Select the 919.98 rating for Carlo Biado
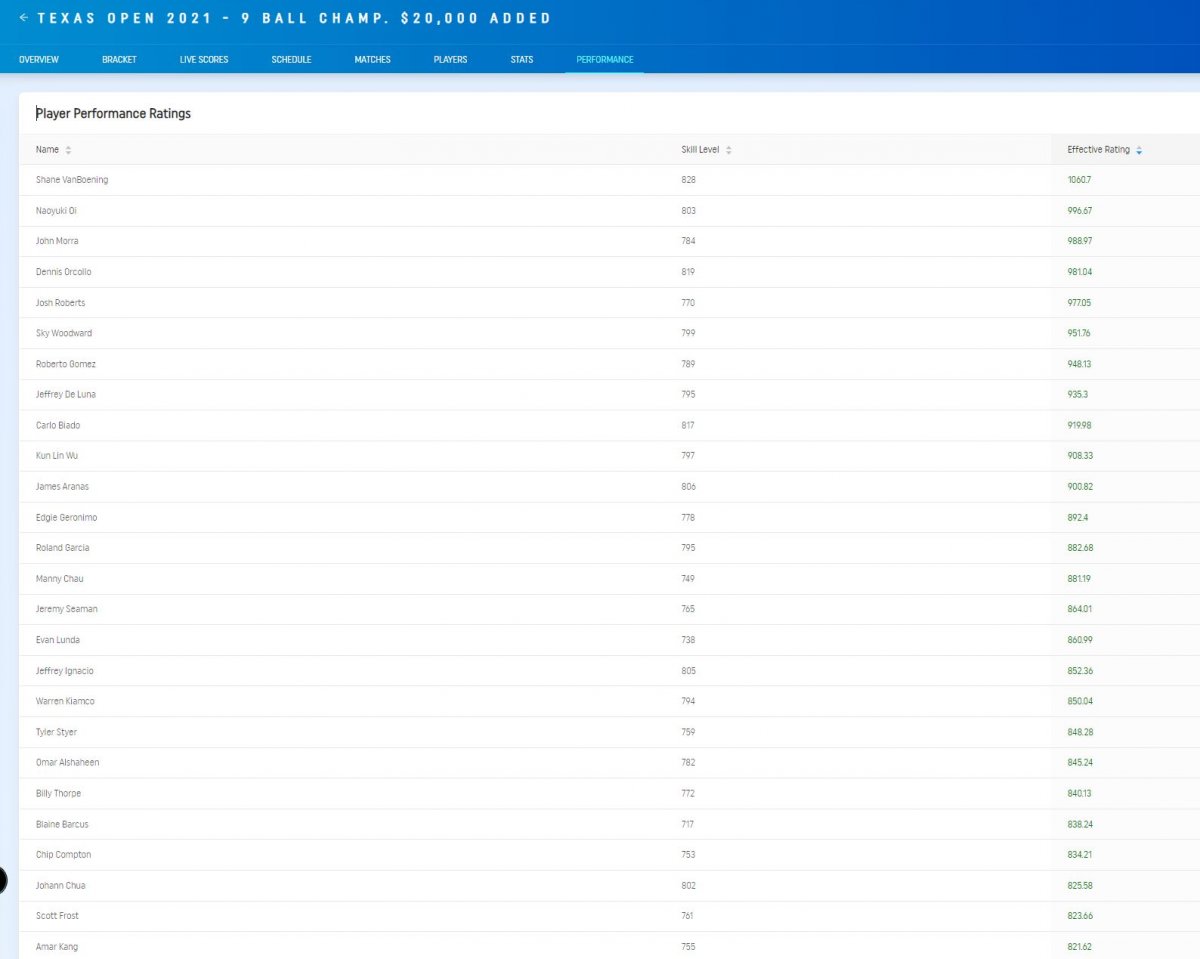 pos(1080,425)
